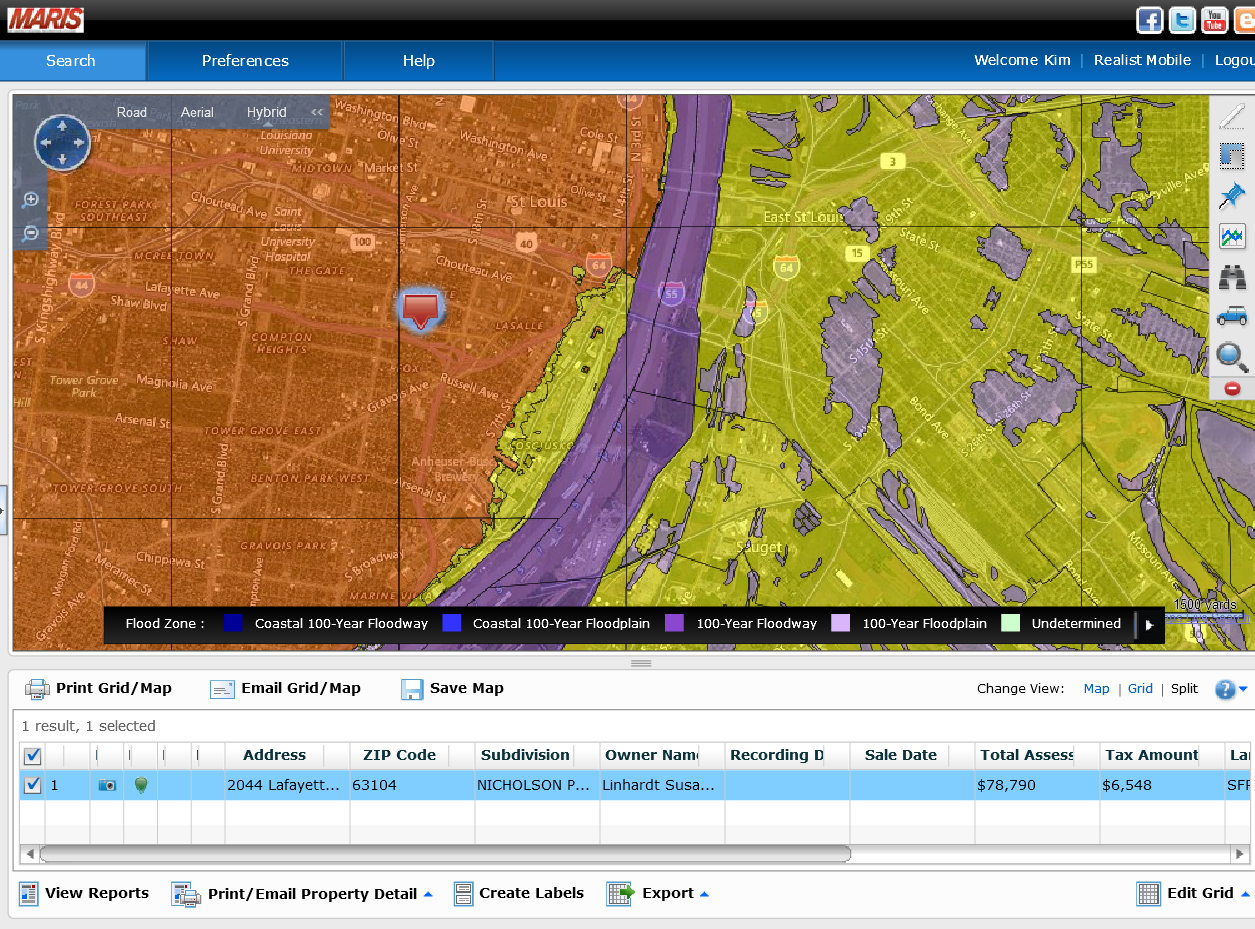Expand Print/Email Property Detail dropdown arrow
The width and height of the screenshot is (1255, 929).
[428, 894]
